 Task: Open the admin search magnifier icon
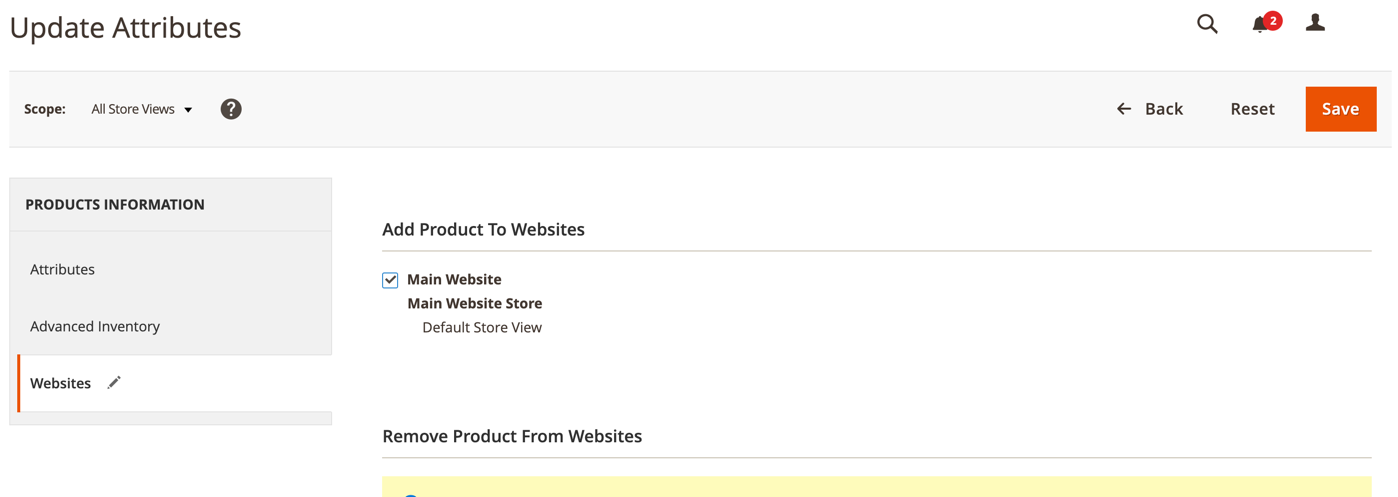click(1207, 24)
